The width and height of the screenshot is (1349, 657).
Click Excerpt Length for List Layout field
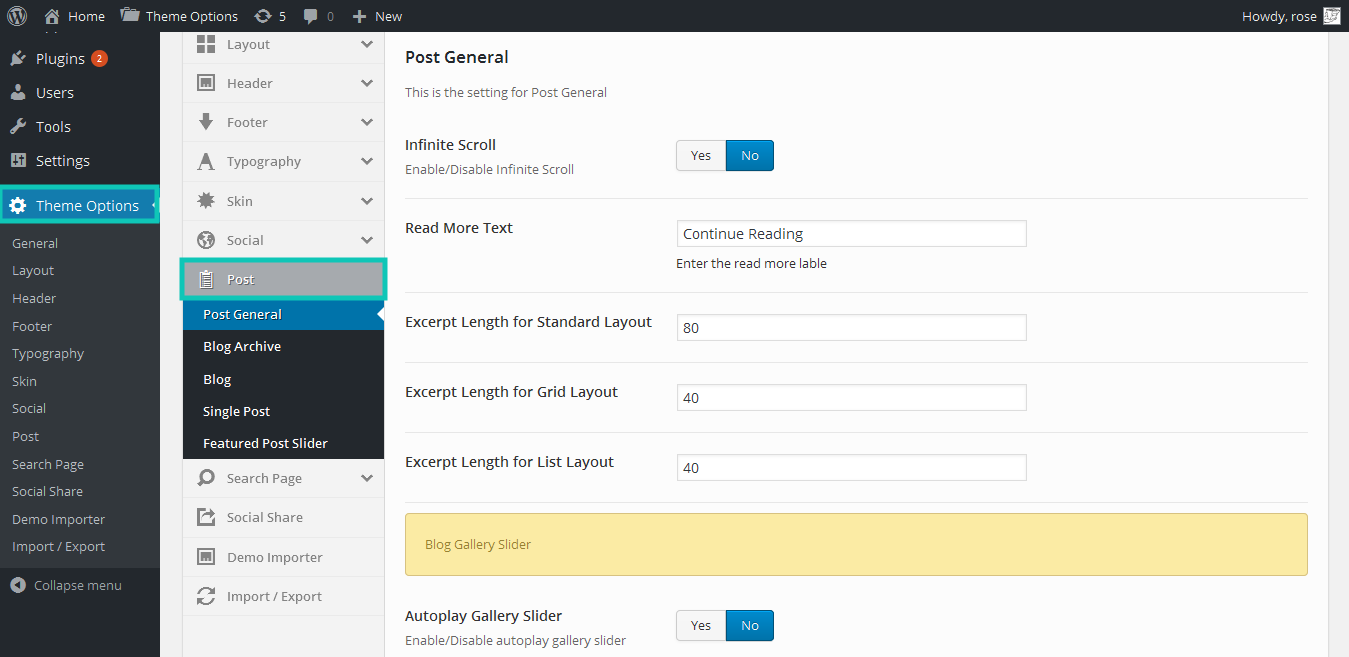[x=851, y=467]
